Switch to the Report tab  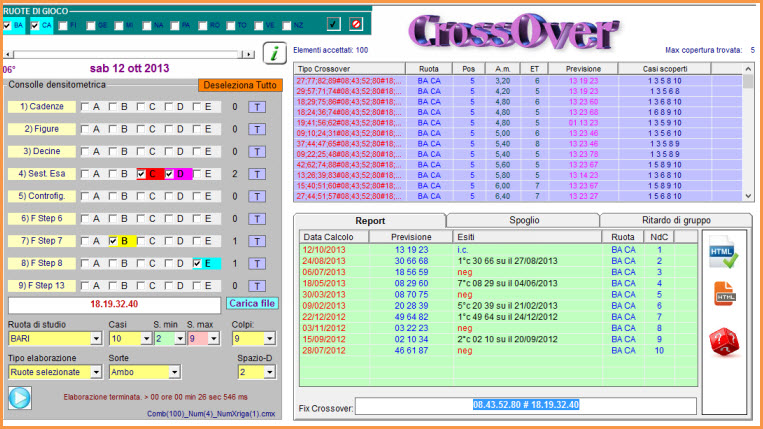[x=370, y=221]
